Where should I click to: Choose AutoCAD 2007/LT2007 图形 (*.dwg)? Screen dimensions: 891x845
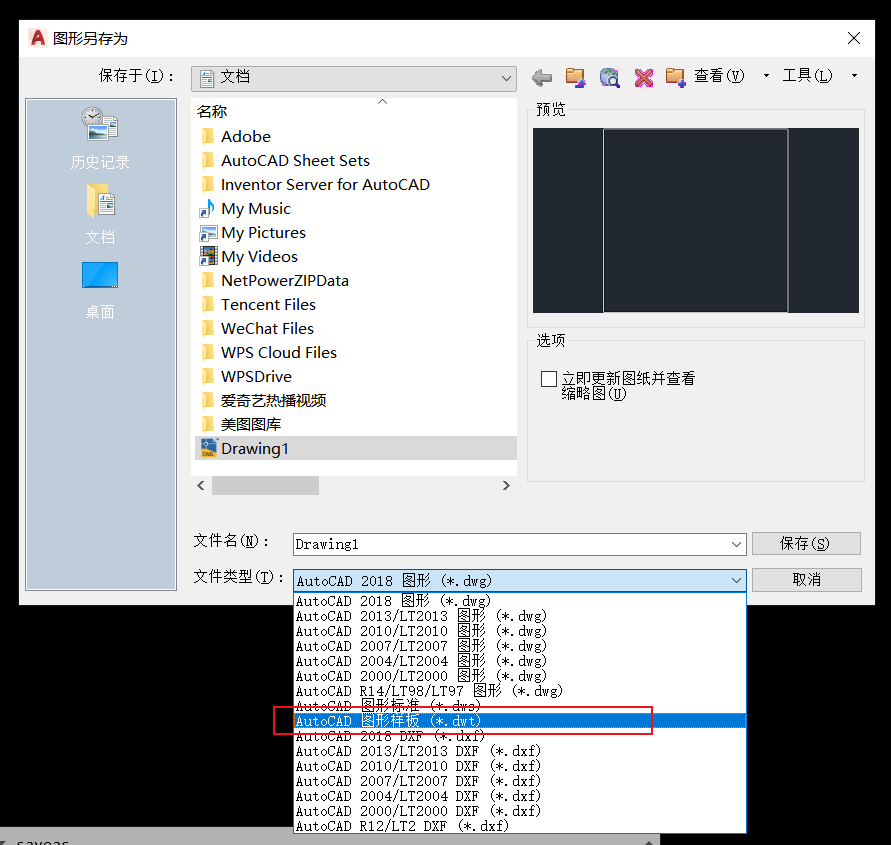(519, 646)
